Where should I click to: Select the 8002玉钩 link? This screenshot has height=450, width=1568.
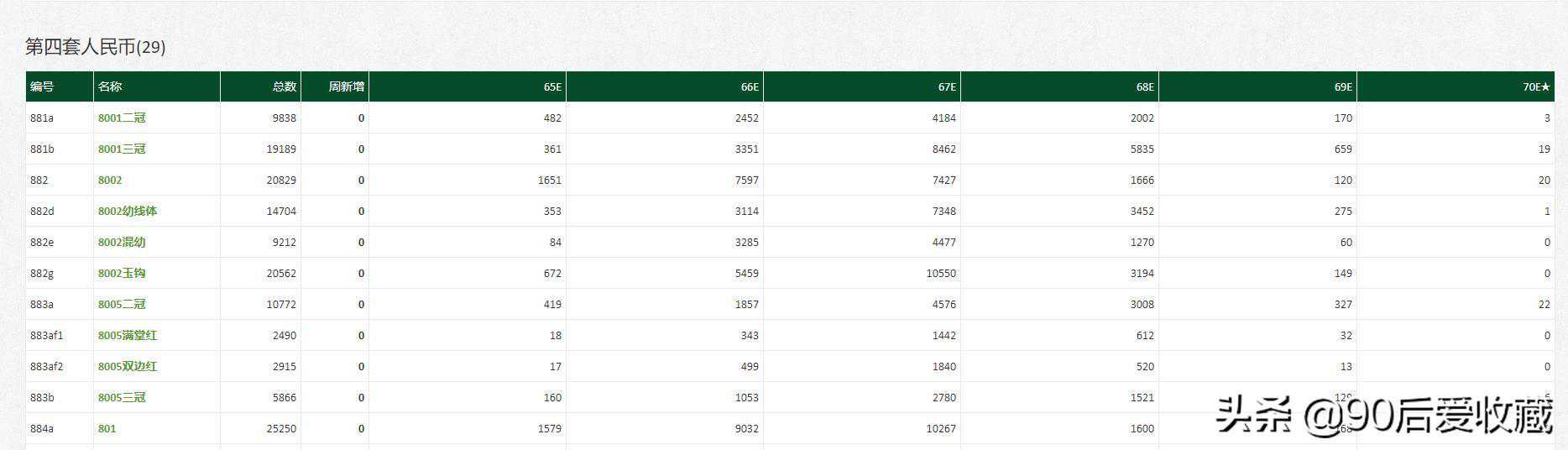[x=122, y=274]
